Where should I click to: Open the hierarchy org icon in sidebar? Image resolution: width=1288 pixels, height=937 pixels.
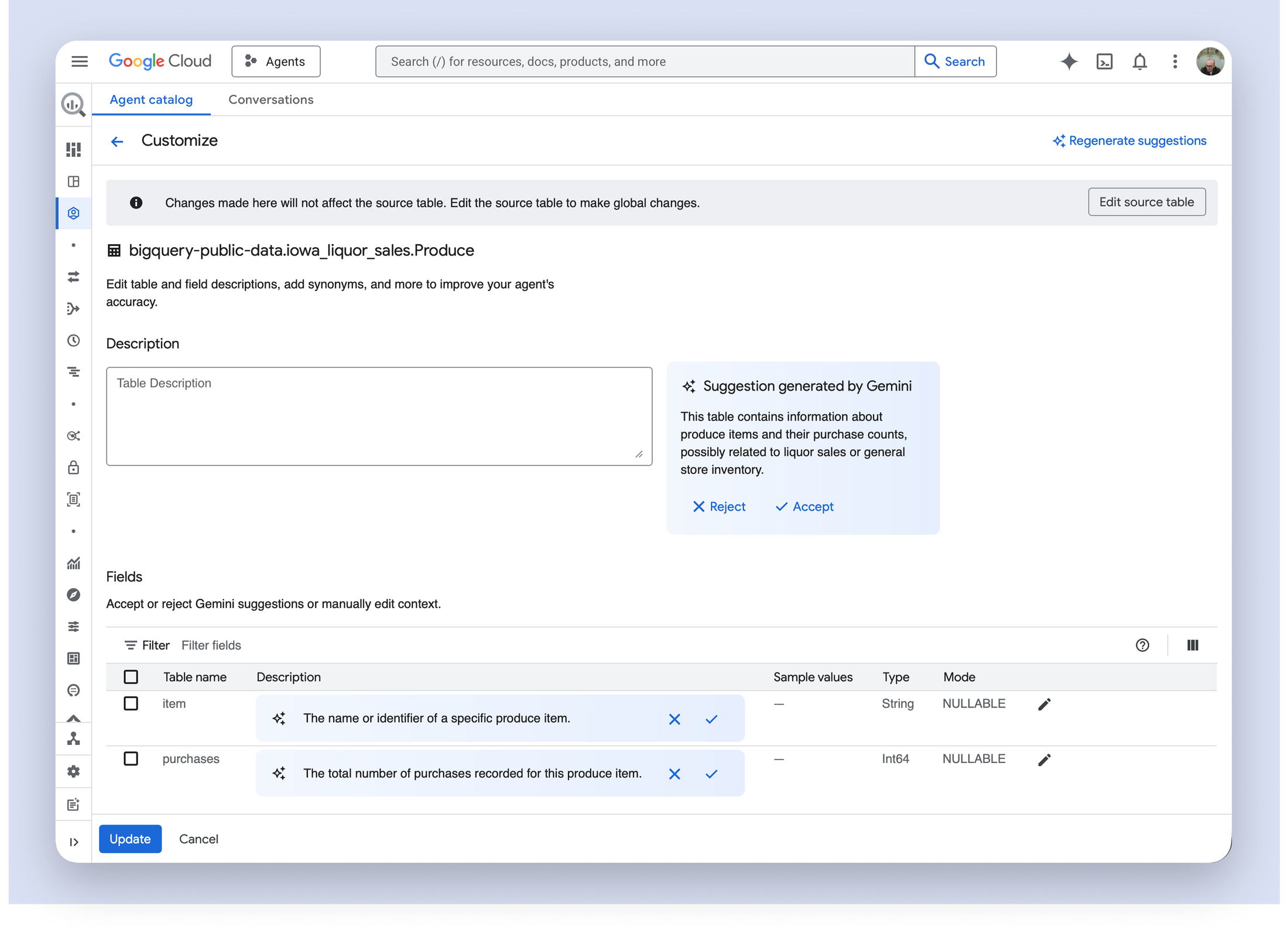click(73, 739)
